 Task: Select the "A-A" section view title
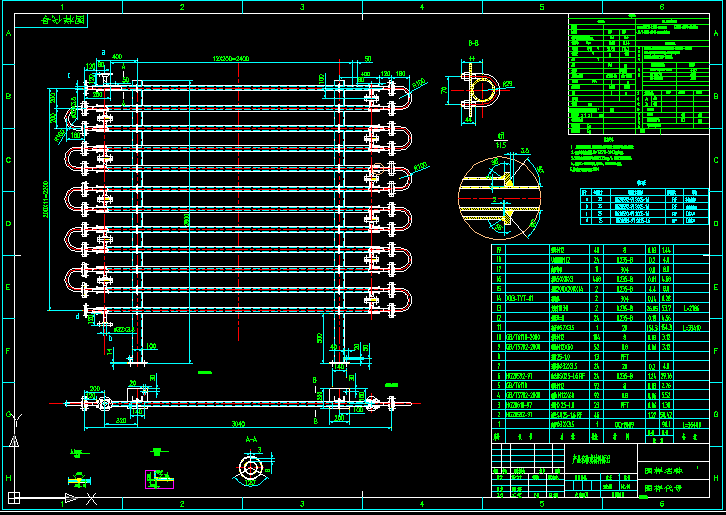click(251, 440)
